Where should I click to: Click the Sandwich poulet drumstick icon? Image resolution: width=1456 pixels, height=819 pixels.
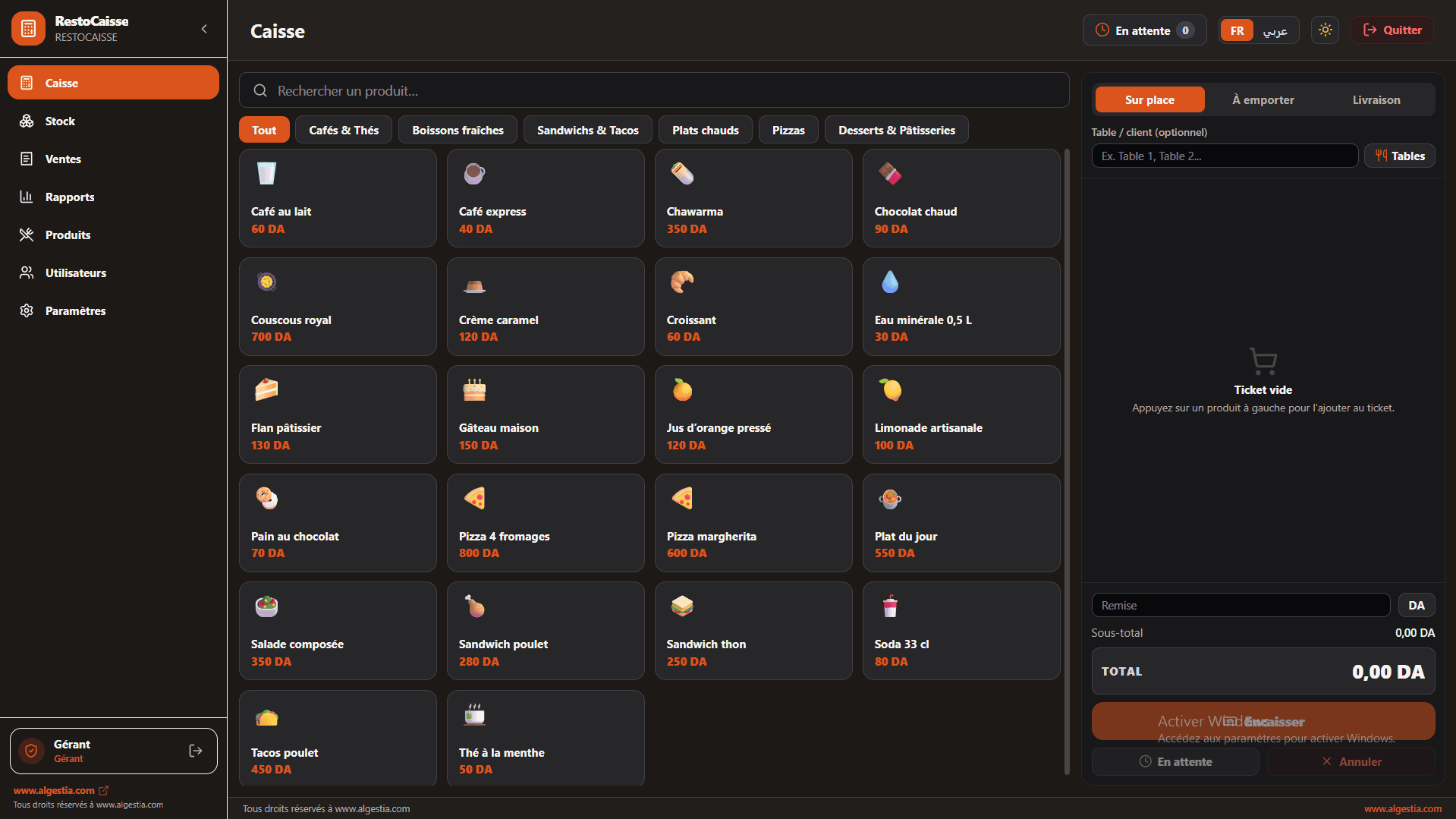(474, 606)
